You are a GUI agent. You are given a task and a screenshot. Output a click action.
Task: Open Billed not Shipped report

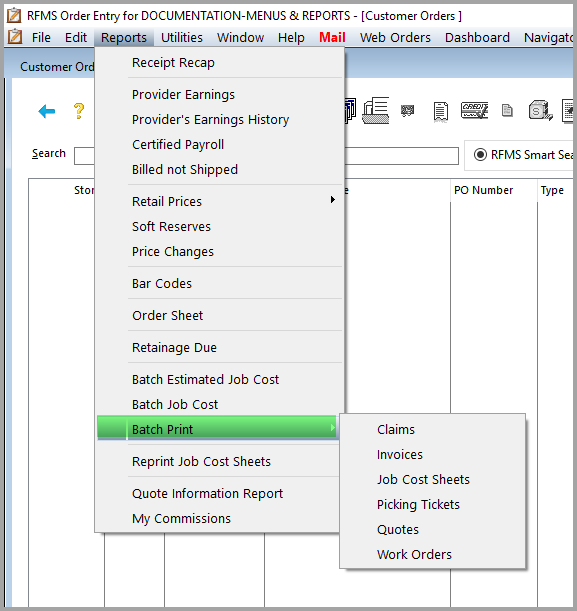click(220, 170)
